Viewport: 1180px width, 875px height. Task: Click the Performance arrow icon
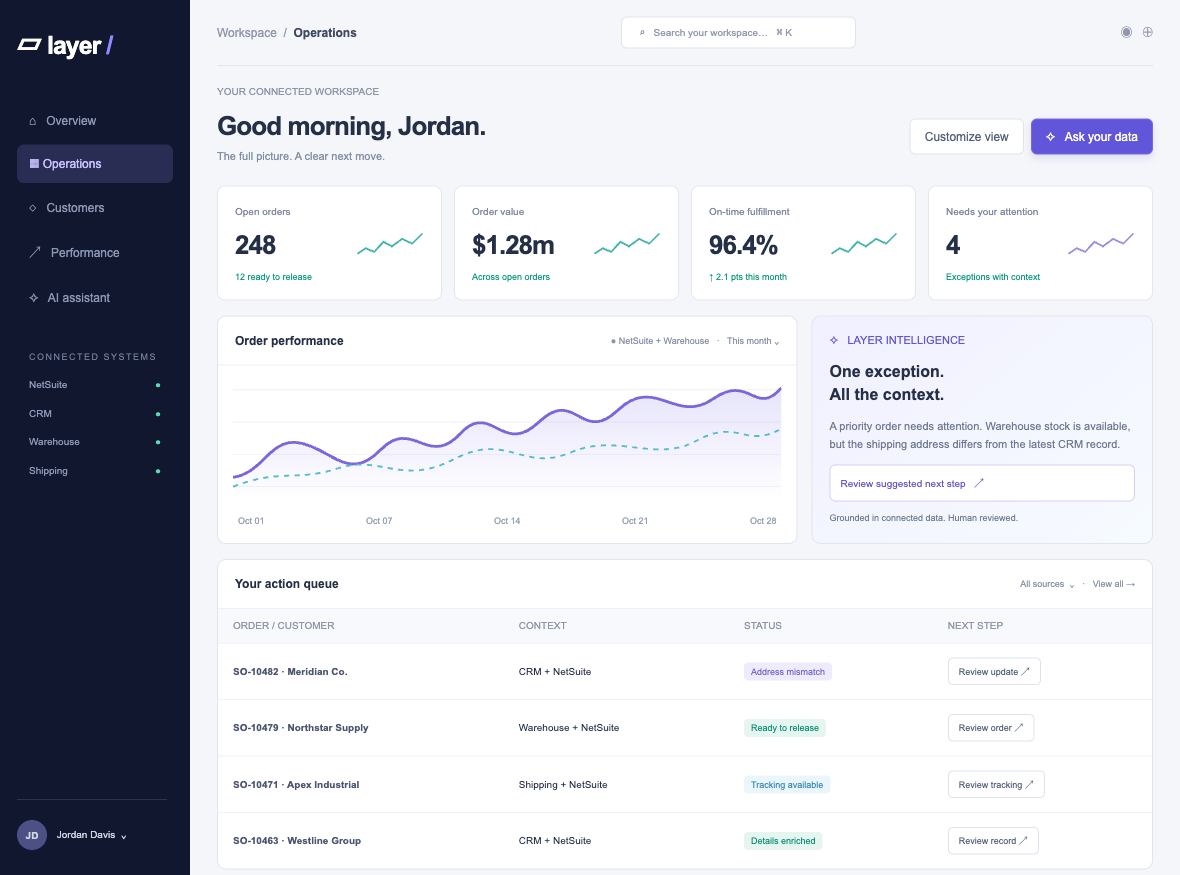[35, 252]
